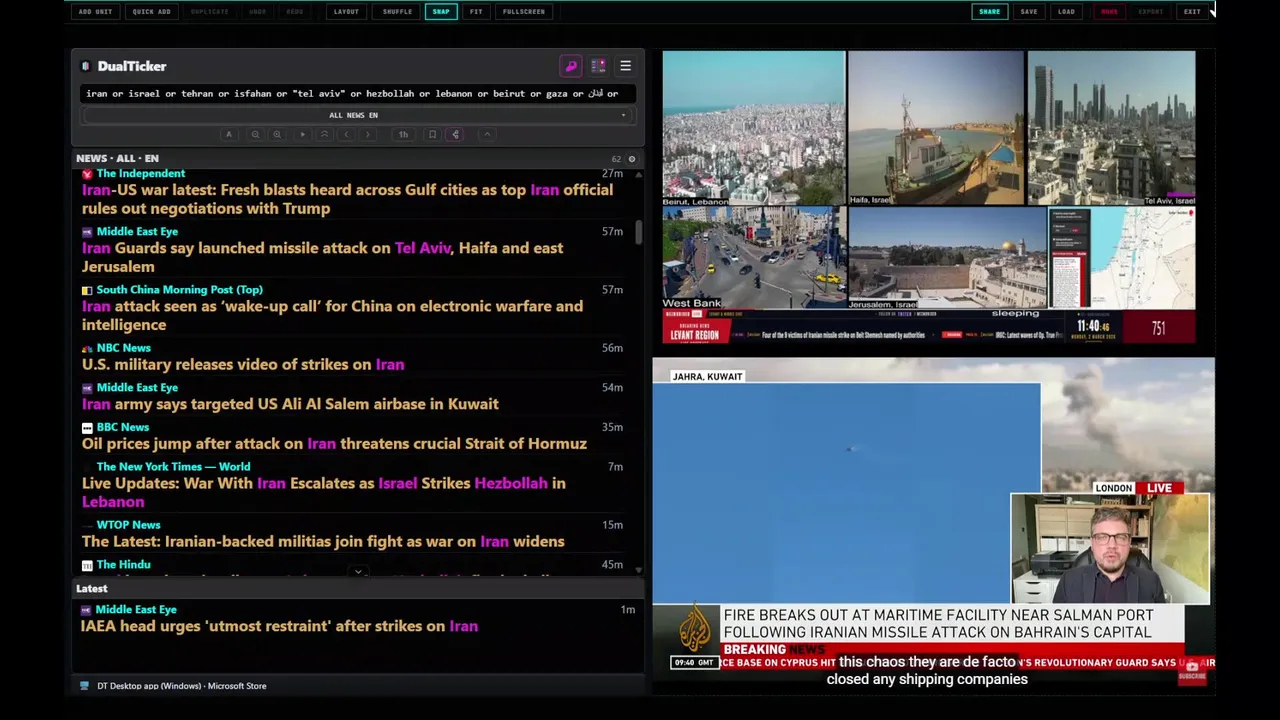Viewport: 1280px width, 720px height.
Task: Select the Beirut, Lebanon camera feed
Action: pyautogui.click(x=754, y=128)
